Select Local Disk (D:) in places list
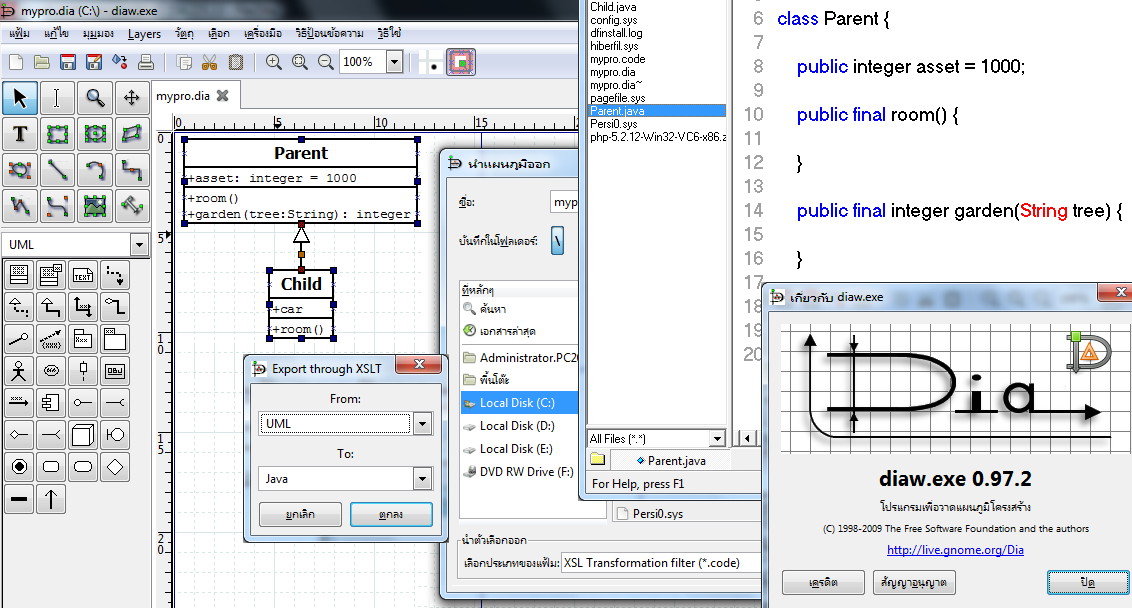The image size is (1132, 608). 516,426
